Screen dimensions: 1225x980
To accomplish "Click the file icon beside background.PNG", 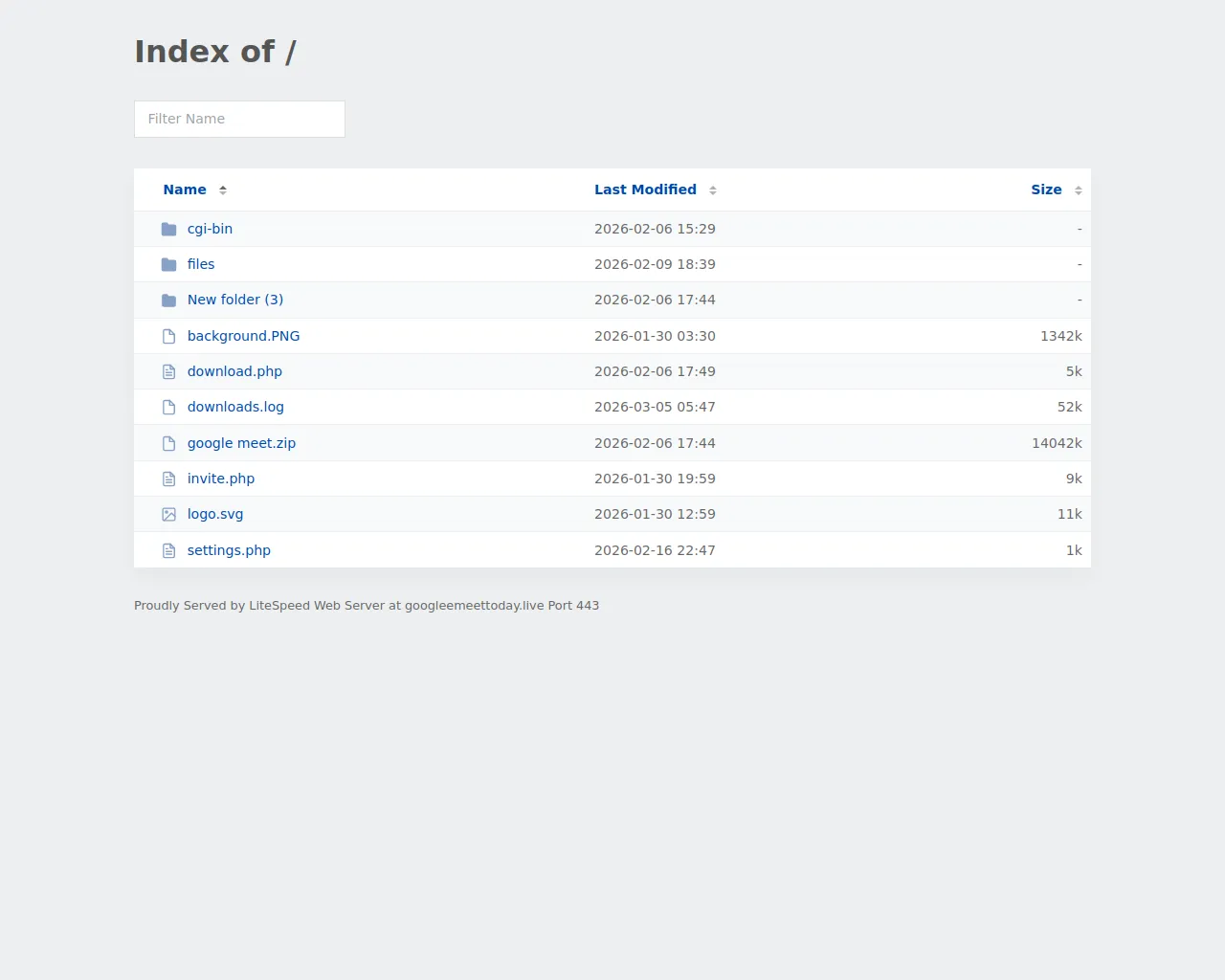I will click(169, 336).
